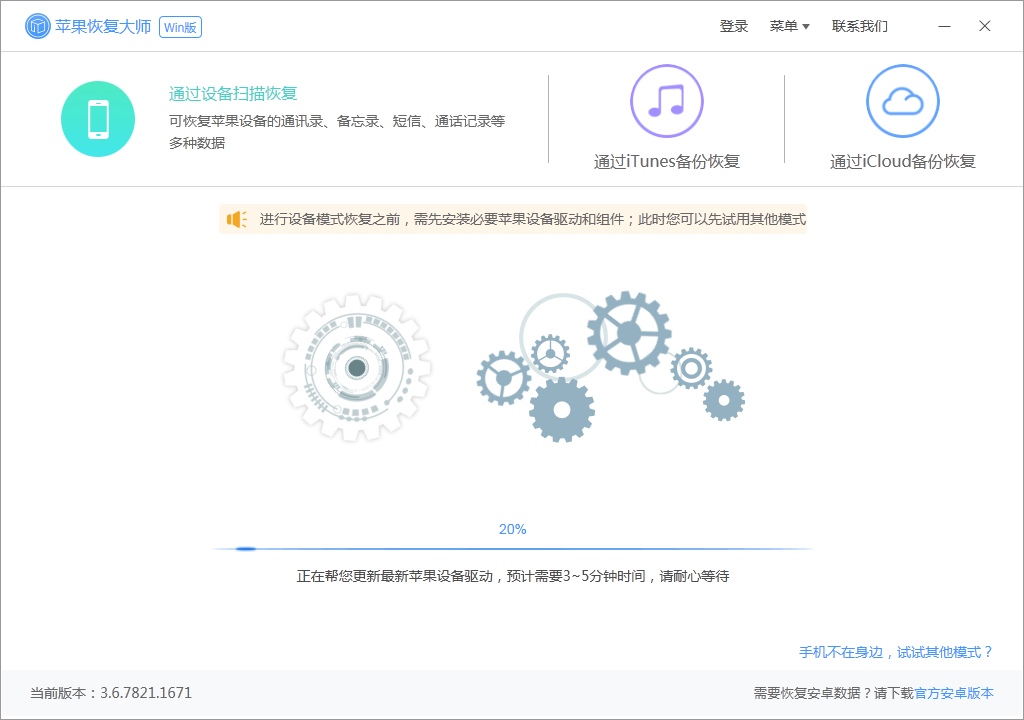Open 联系我们 contact page
1024x720 pixels.
(858, 25)
